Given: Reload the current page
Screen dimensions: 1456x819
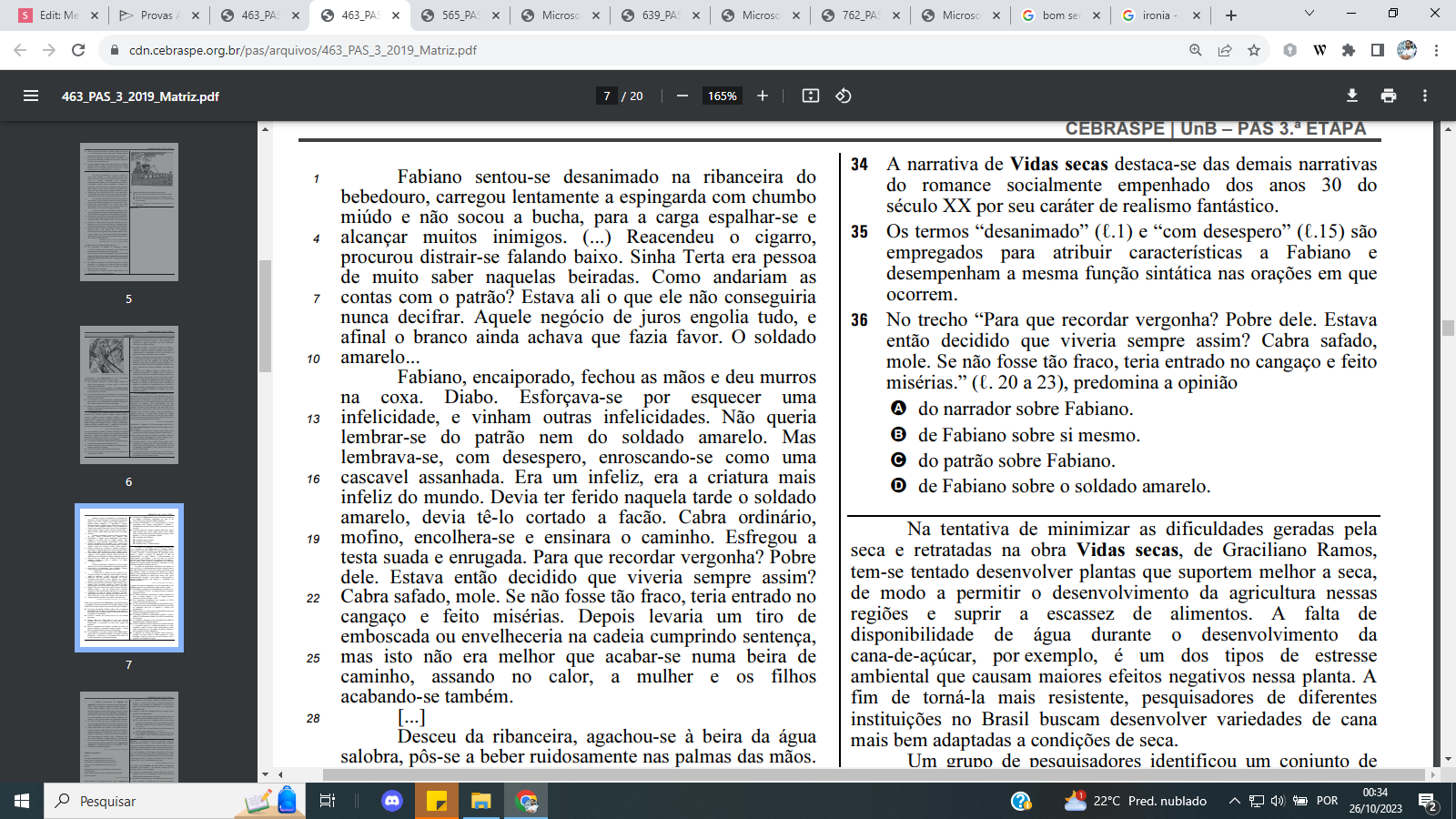Looking at the screenshot, I should click(78, 50).
